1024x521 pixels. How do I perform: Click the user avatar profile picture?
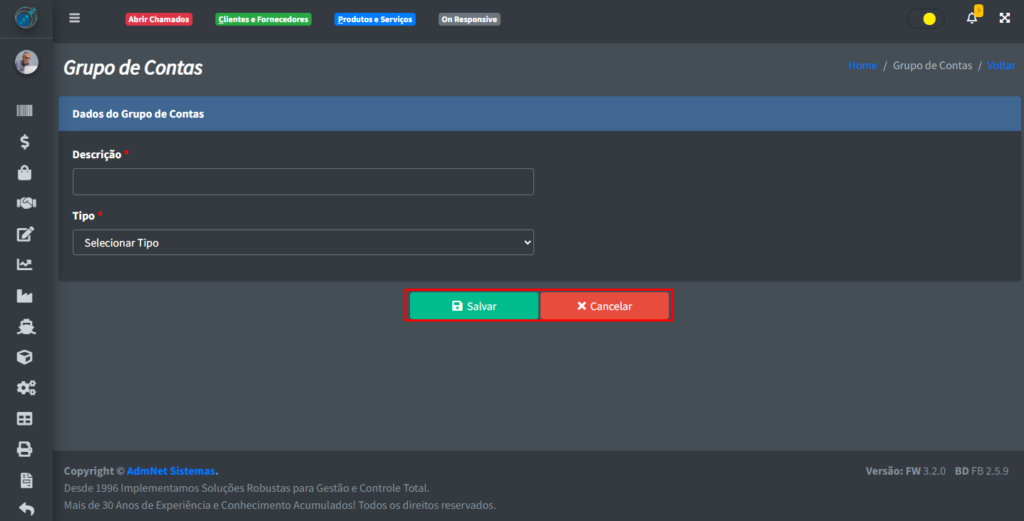pos(26,62)
